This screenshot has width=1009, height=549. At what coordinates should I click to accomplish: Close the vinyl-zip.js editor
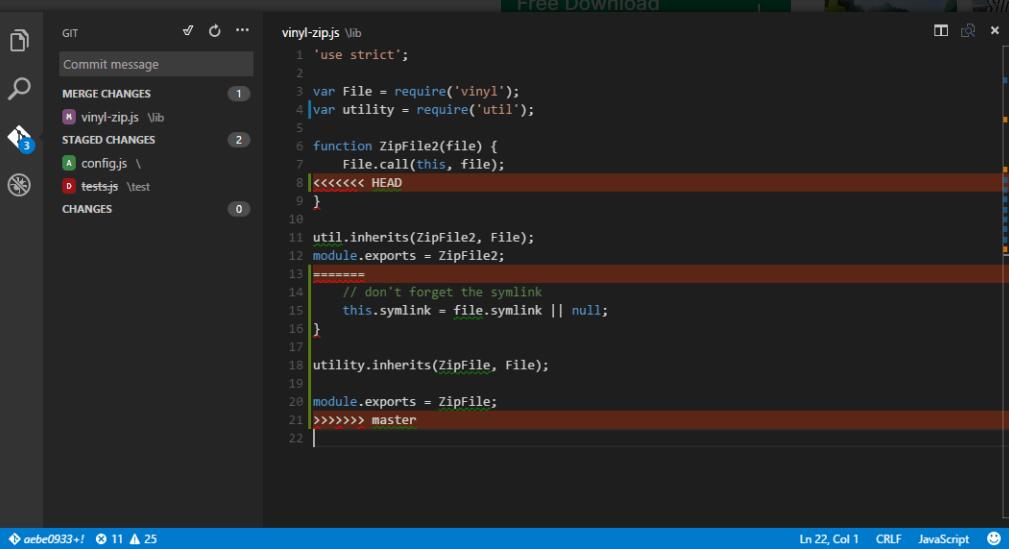tap(994, 31)
